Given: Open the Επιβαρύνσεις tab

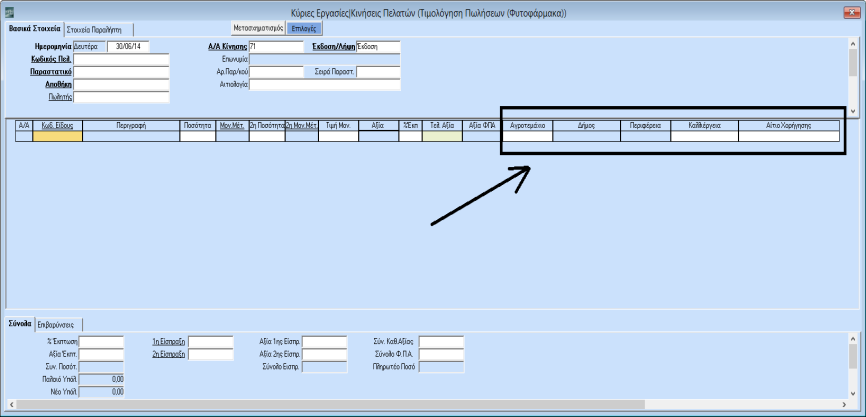Looking at the screenshot, I should 59,325.
